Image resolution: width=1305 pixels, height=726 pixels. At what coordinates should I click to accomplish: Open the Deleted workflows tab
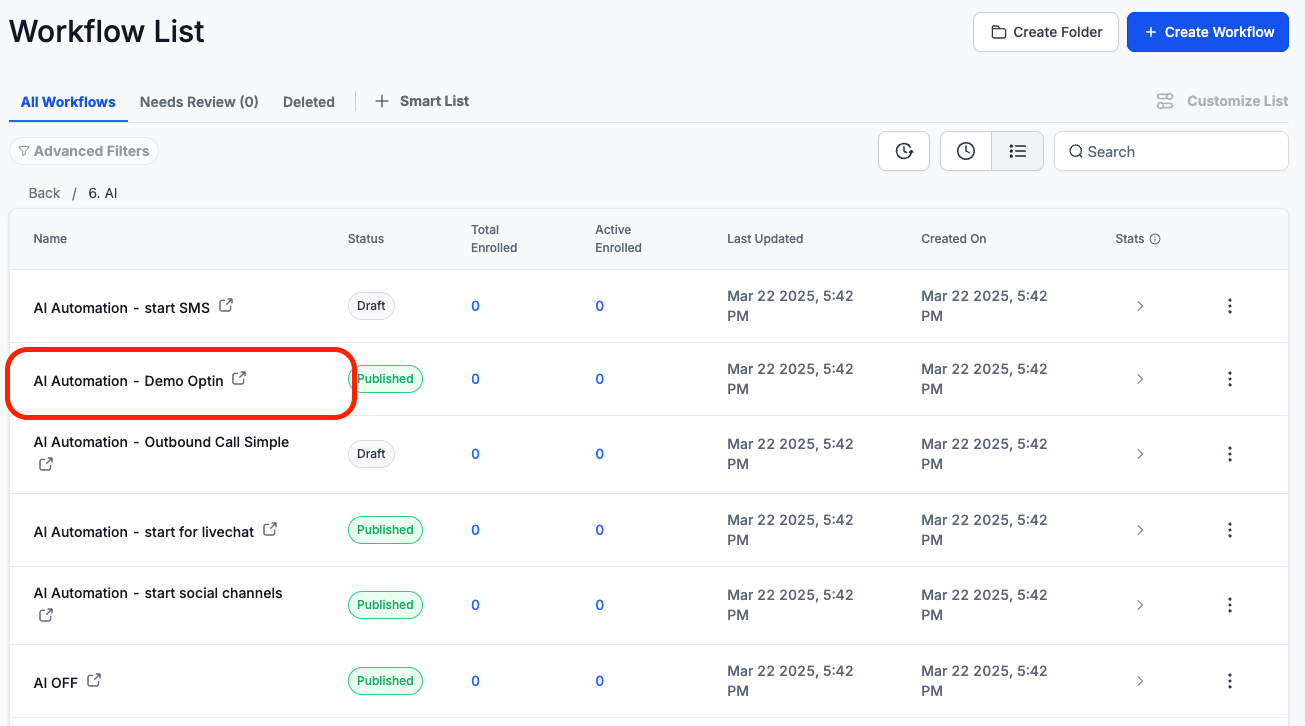pos(308,102)
